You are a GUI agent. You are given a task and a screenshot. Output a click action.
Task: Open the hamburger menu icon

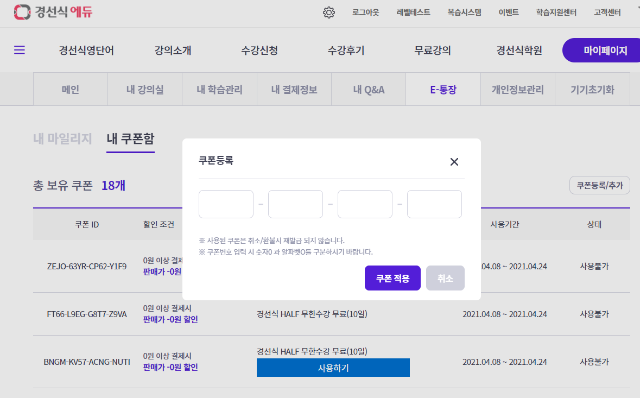point(19,50)
